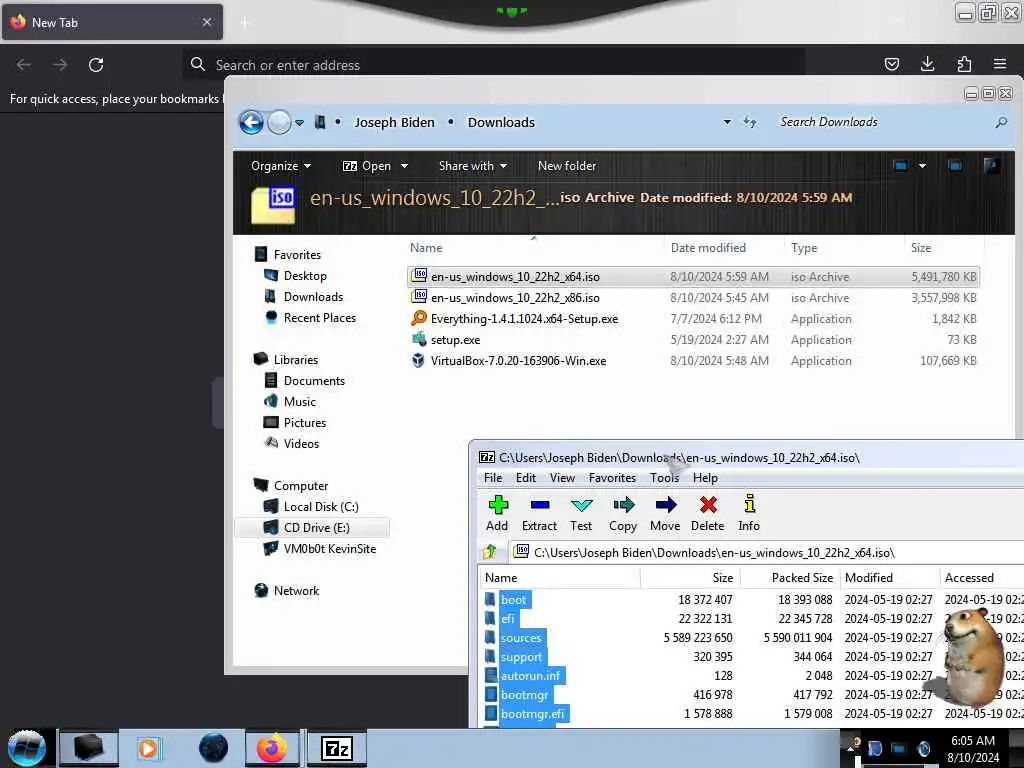Viewport: 1024px width, 768px height.
Task: Sort by the Date modified column
Action: [708, 248]
